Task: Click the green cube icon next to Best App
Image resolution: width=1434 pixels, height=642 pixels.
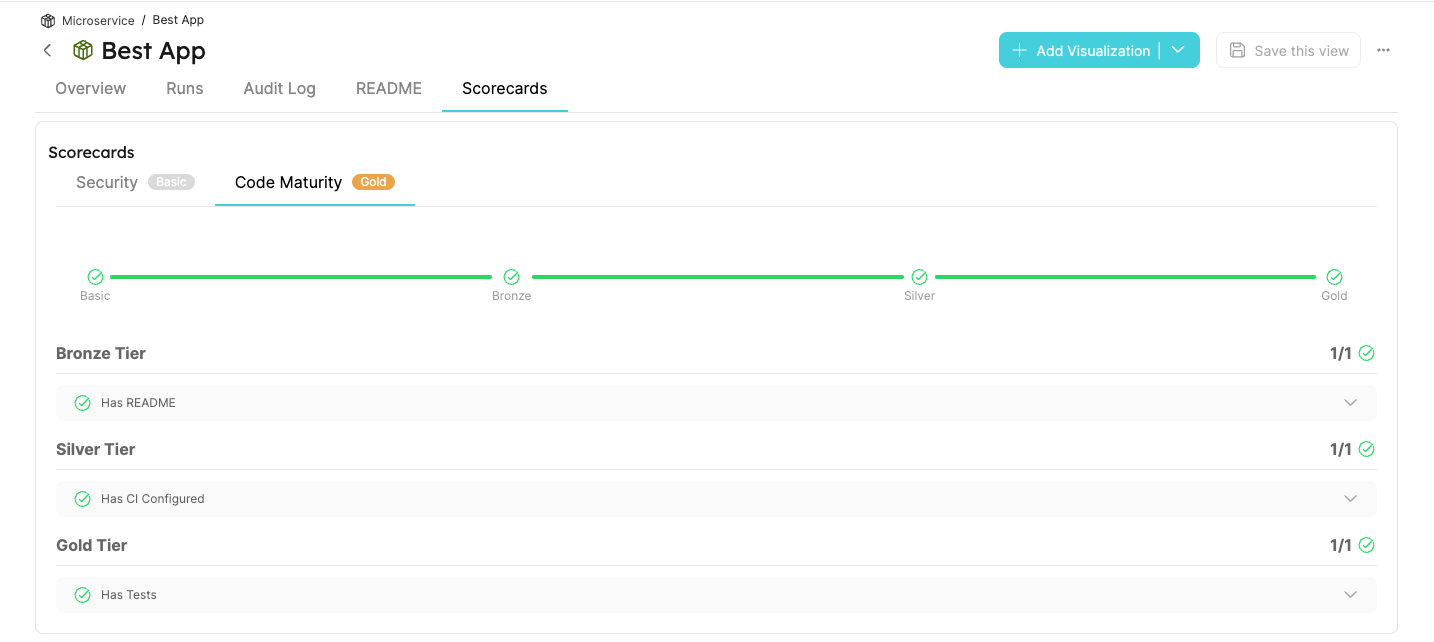Action: (83, 50)
